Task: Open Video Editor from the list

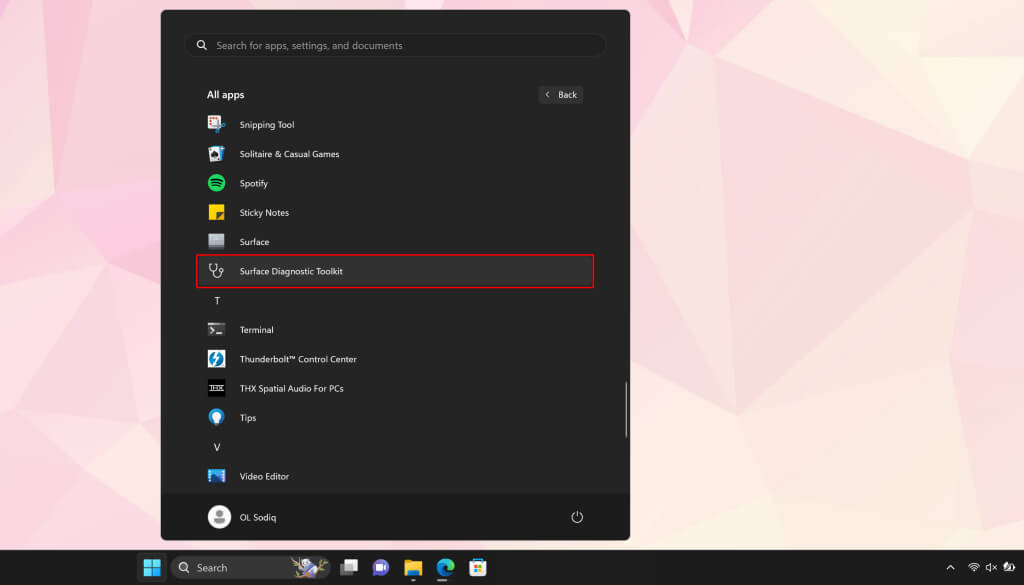Action: coord(263,476)
